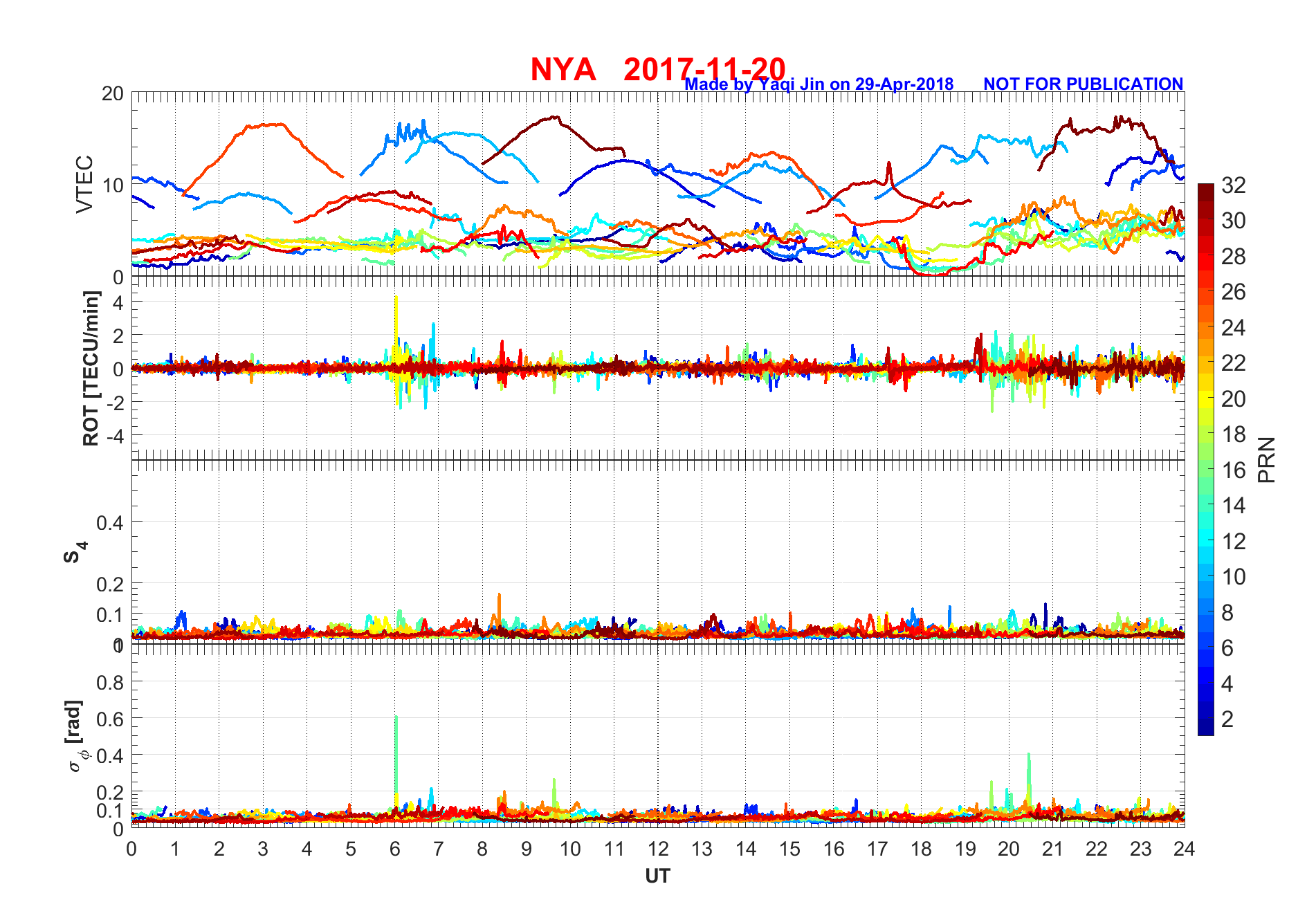Select the UT axis tick label 3
1316x920 pixels.
[263, 849]
